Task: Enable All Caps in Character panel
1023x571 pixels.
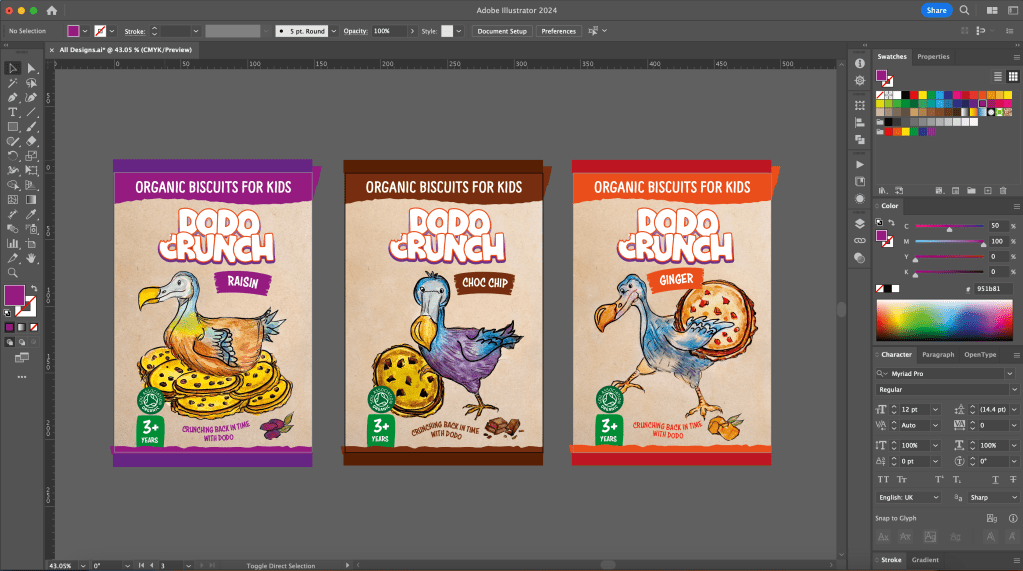Action: point(882,480)
